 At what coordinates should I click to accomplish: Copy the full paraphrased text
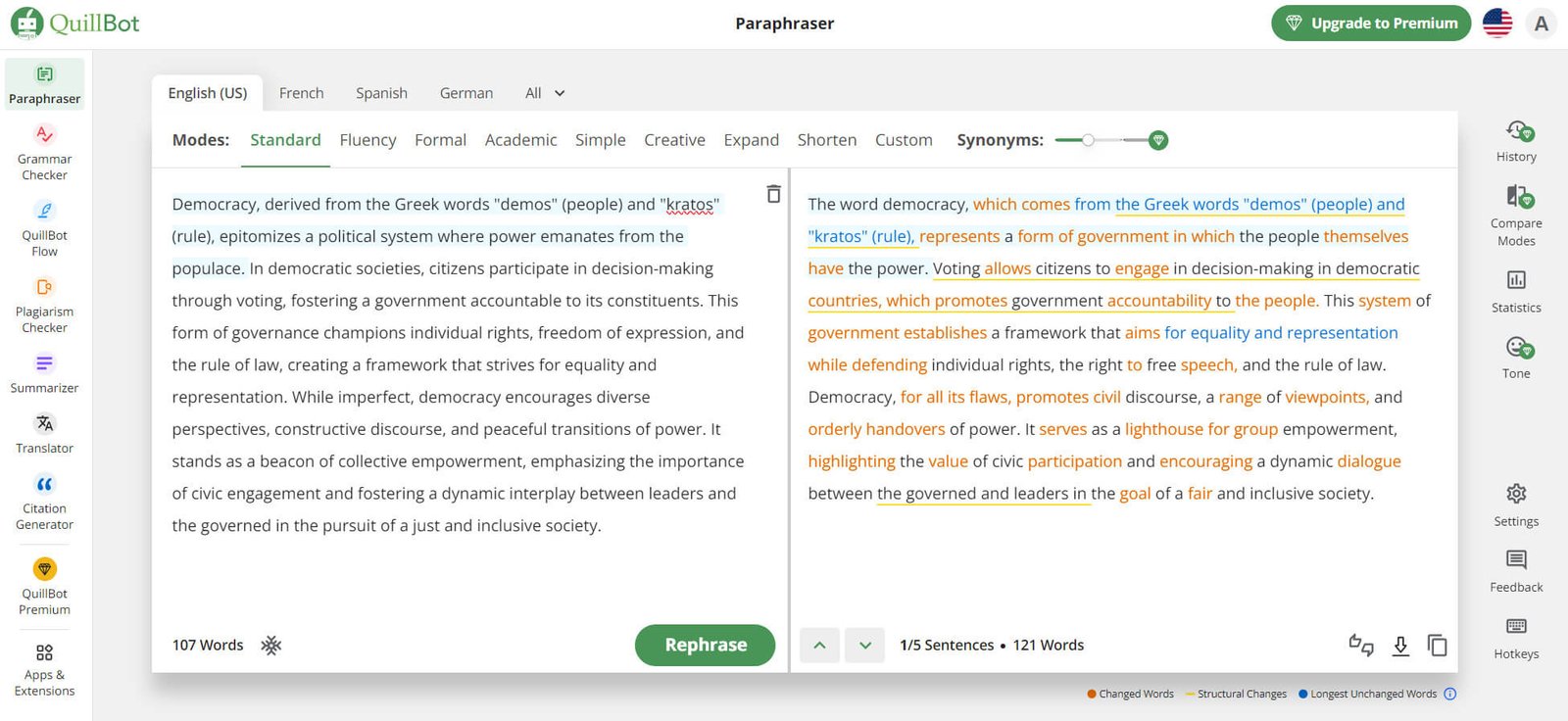click(x=1437, y=645)
